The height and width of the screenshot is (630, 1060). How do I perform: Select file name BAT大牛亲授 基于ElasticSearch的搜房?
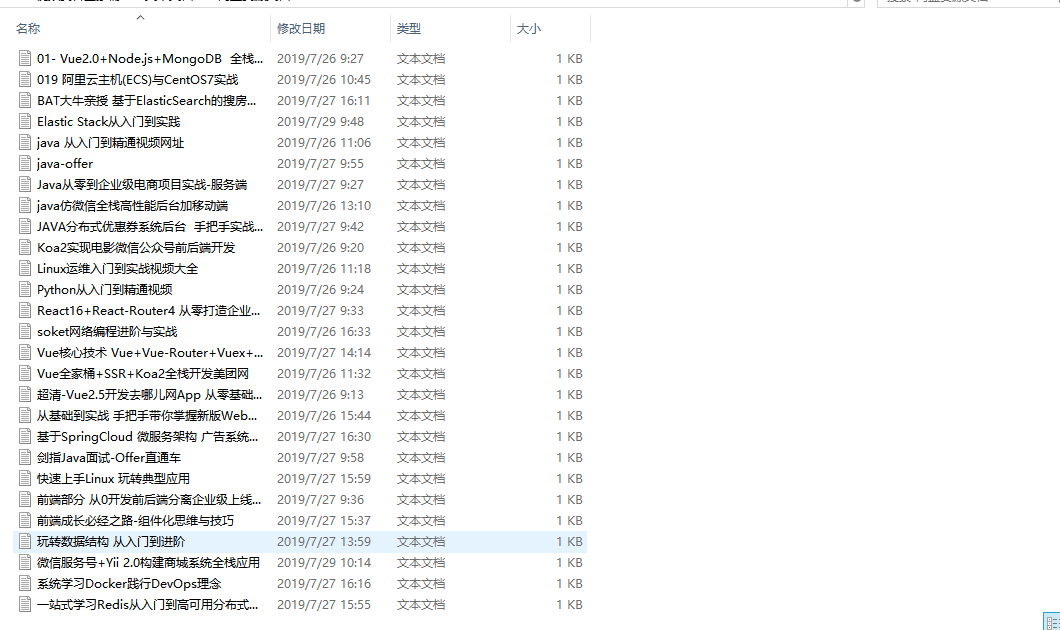click(147, 101)
